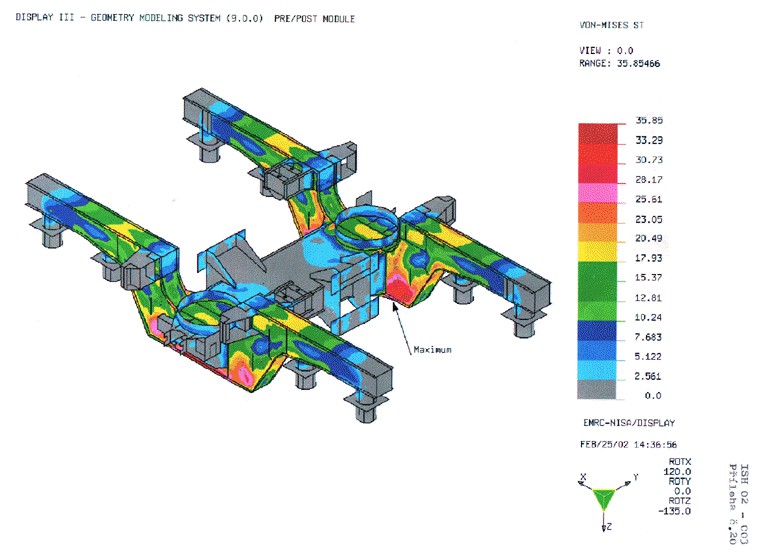The image size is (780, 559).
Task: Choose the green 12.81 legend band
Action: click(x=597, y=291)
